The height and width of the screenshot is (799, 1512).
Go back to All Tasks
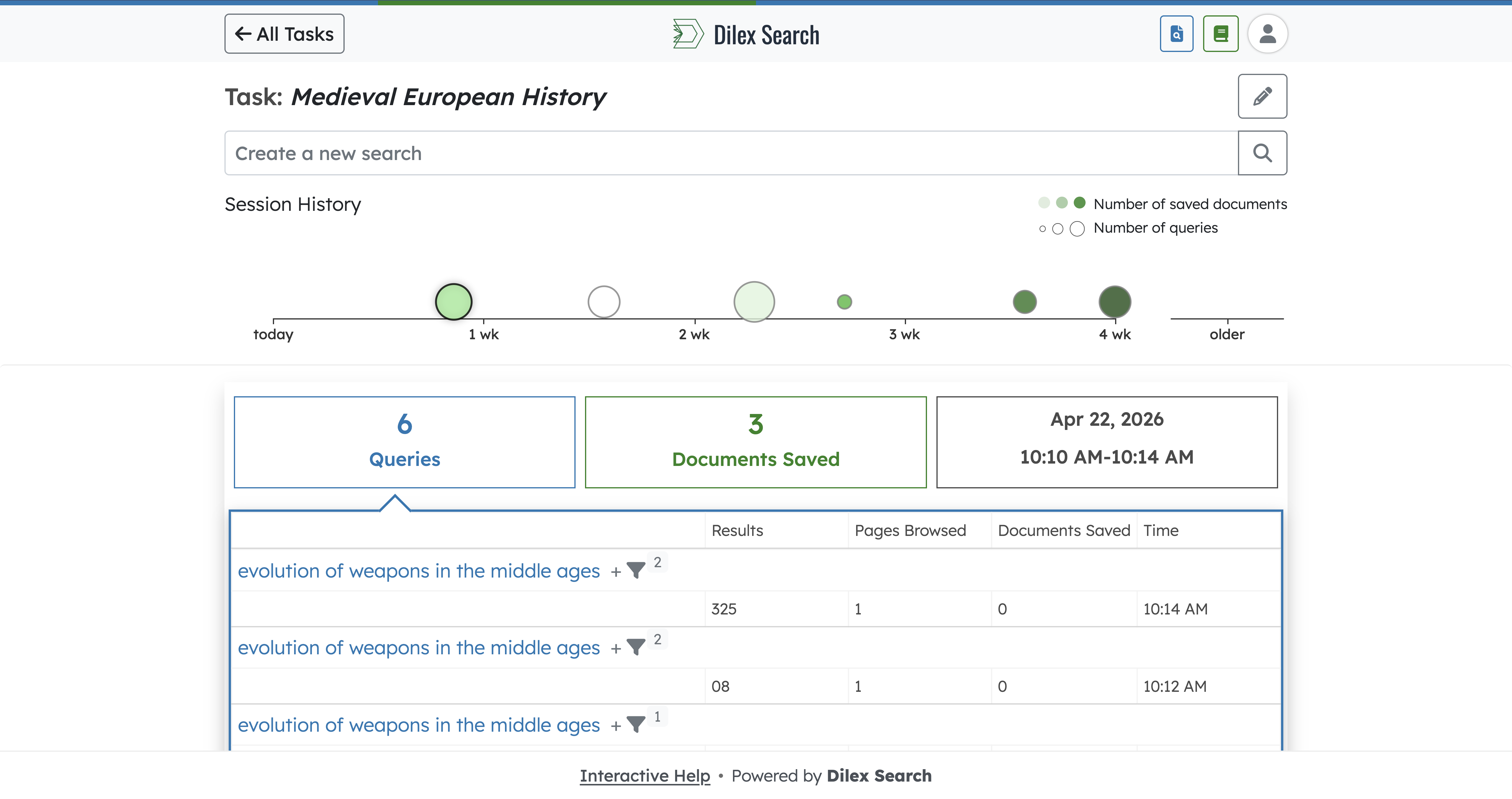tap(284, 34)
